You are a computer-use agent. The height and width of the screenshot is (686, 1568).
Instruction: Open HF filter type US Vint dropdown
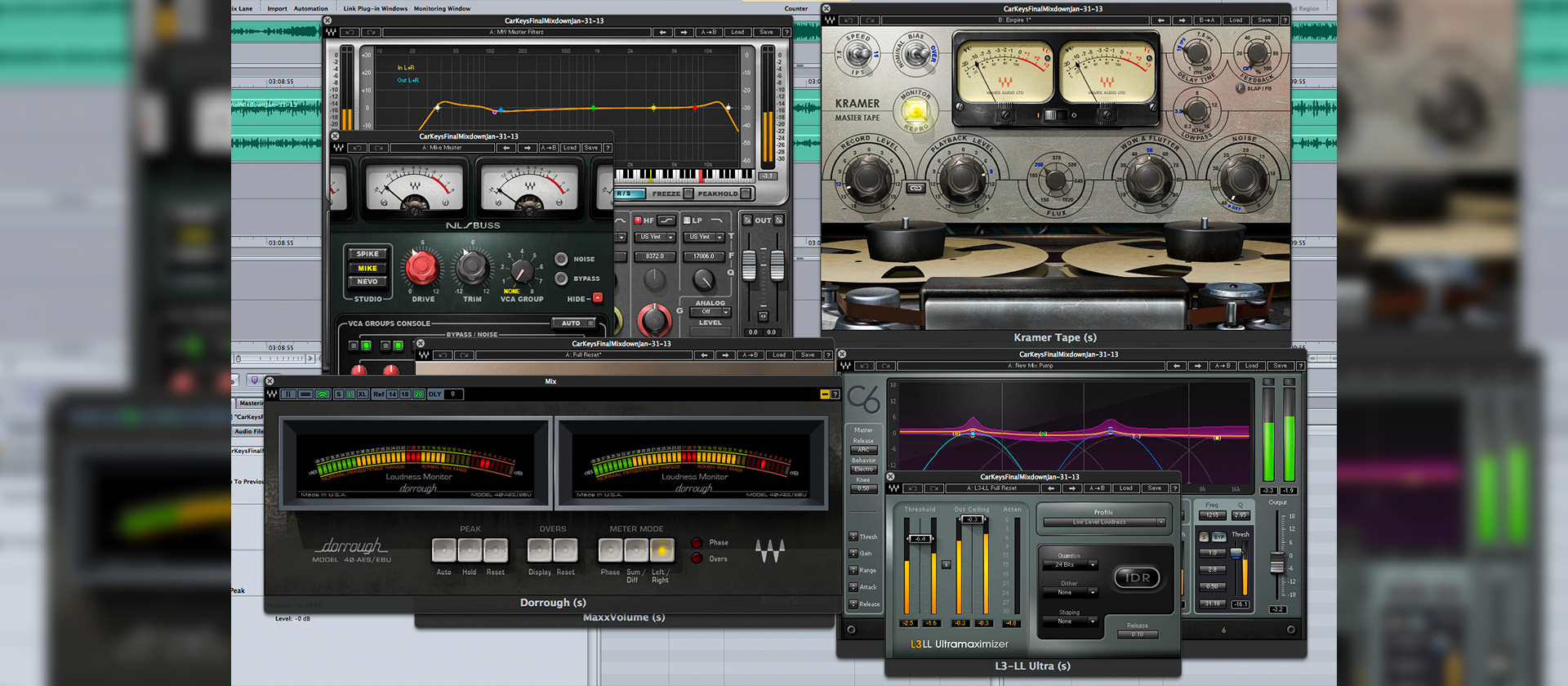coord(655,237)
